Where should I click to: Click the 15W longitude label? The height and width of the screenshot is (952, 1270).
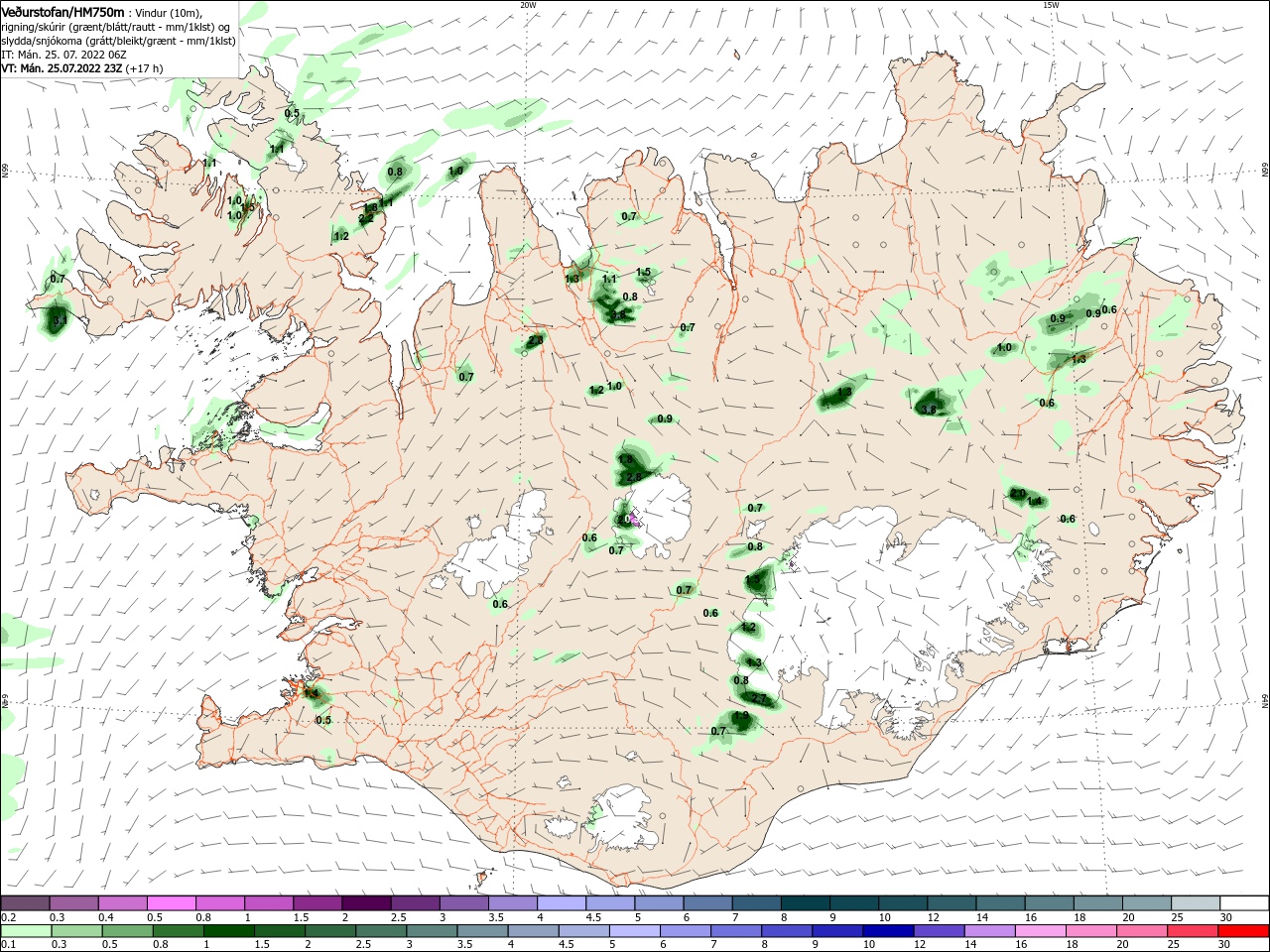click(1051, 5)
